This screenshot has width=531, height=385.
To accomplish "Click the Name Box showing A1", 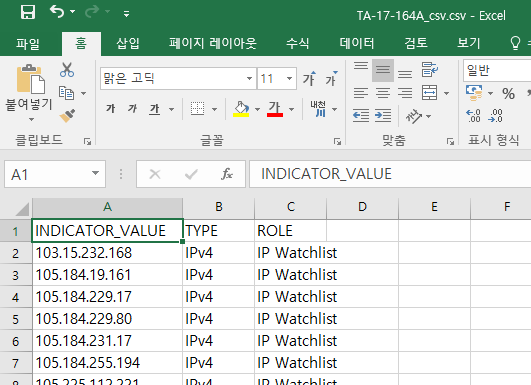I will 47,174.
